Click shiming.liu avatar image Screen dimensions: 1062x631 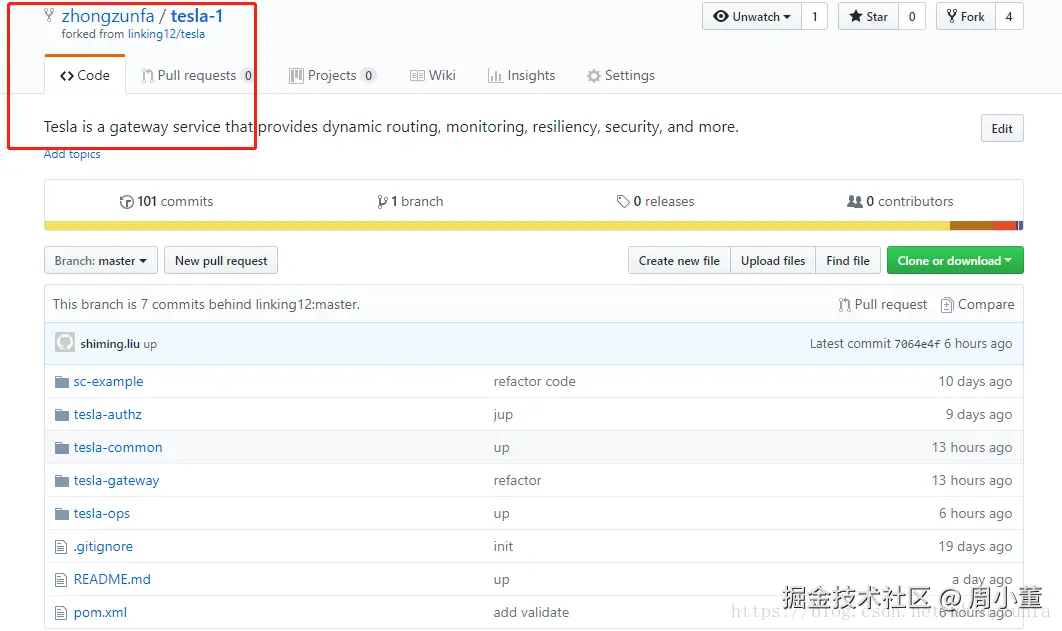(x=65, y=343)
